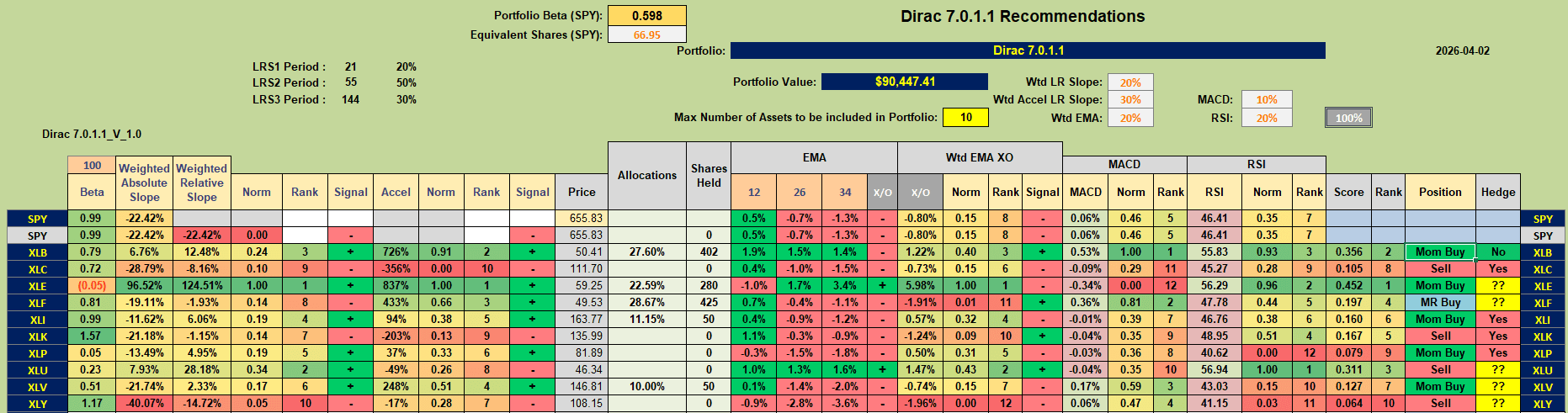Image resolution: width=1568 pixels, height=413 pixels.
Task: Click the shares held value 425
Action: 709,302
